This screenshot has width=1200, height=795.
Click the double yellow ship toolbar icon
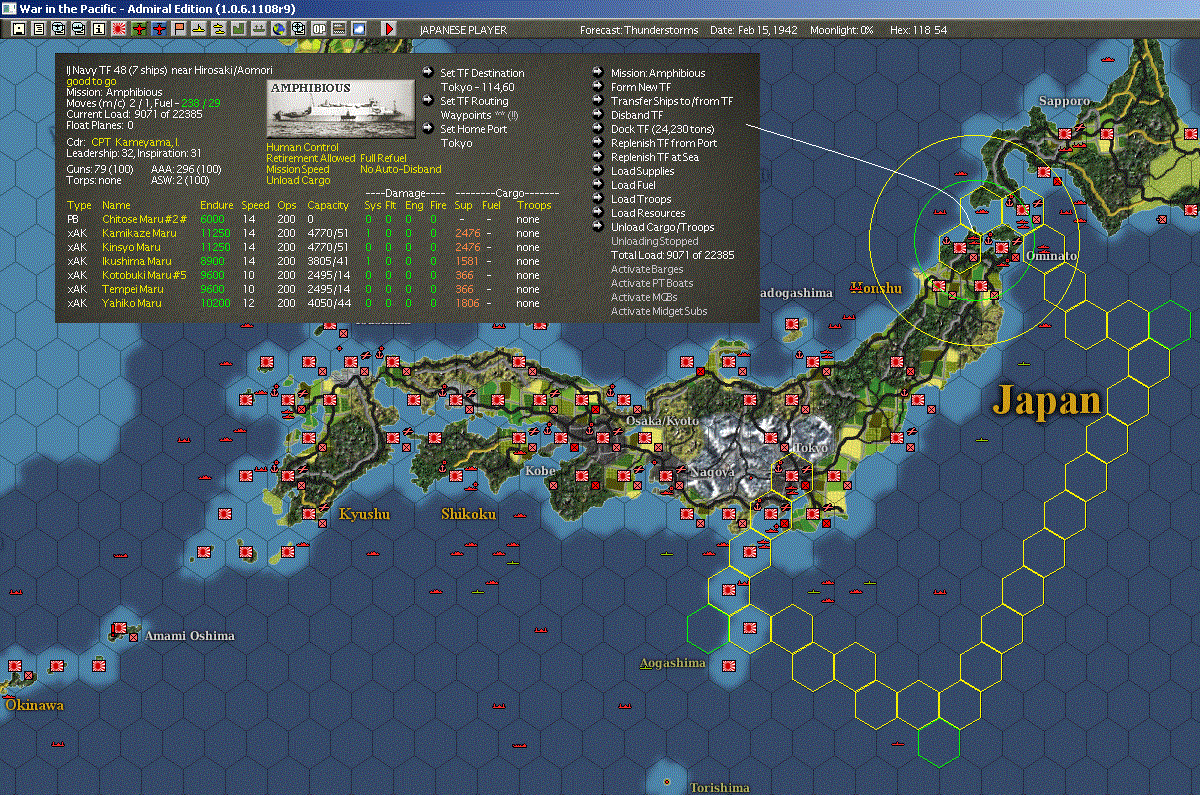point(218,29)
